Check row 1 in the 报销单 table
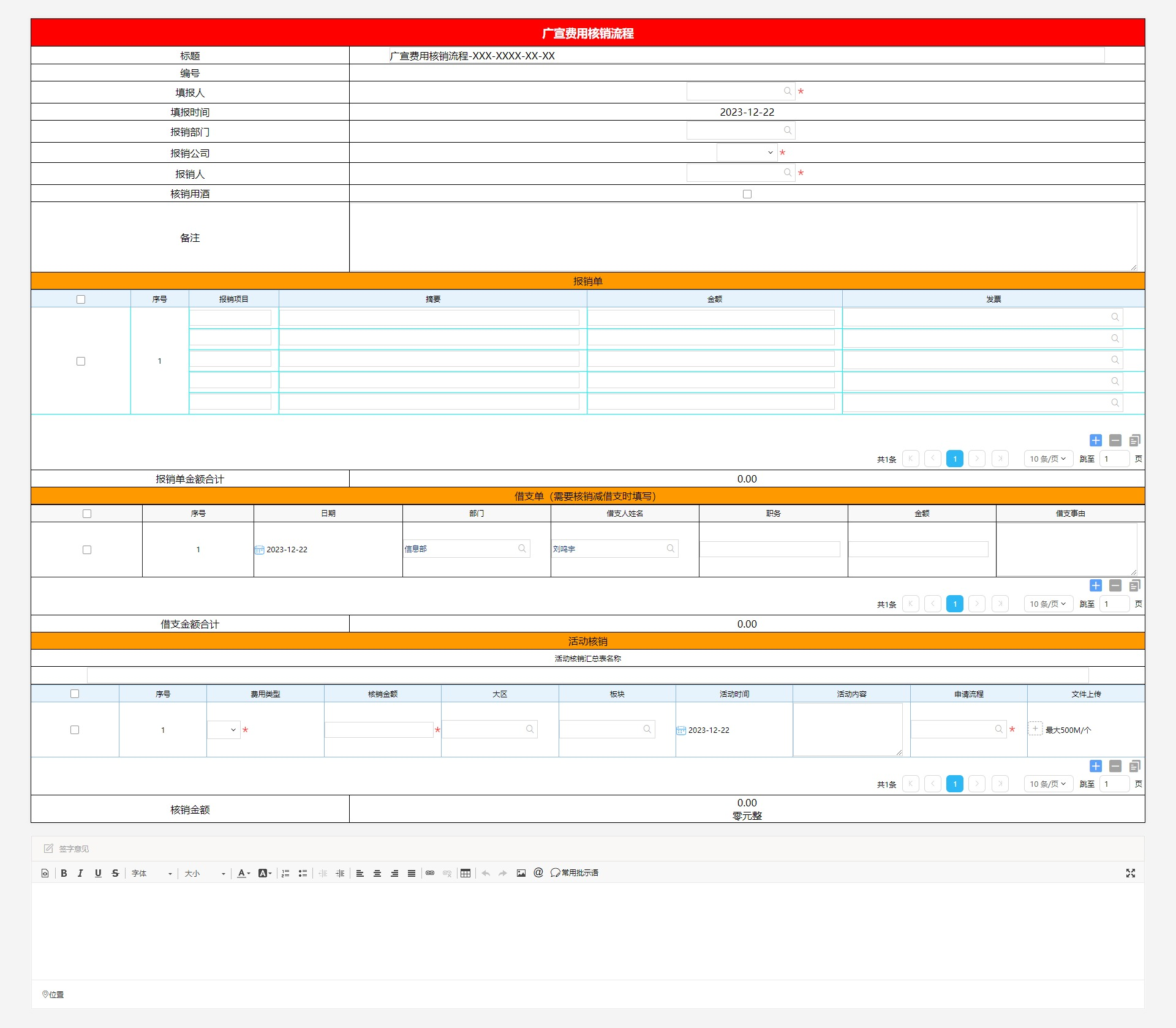1176x1028 pixels. coord(81,361)
